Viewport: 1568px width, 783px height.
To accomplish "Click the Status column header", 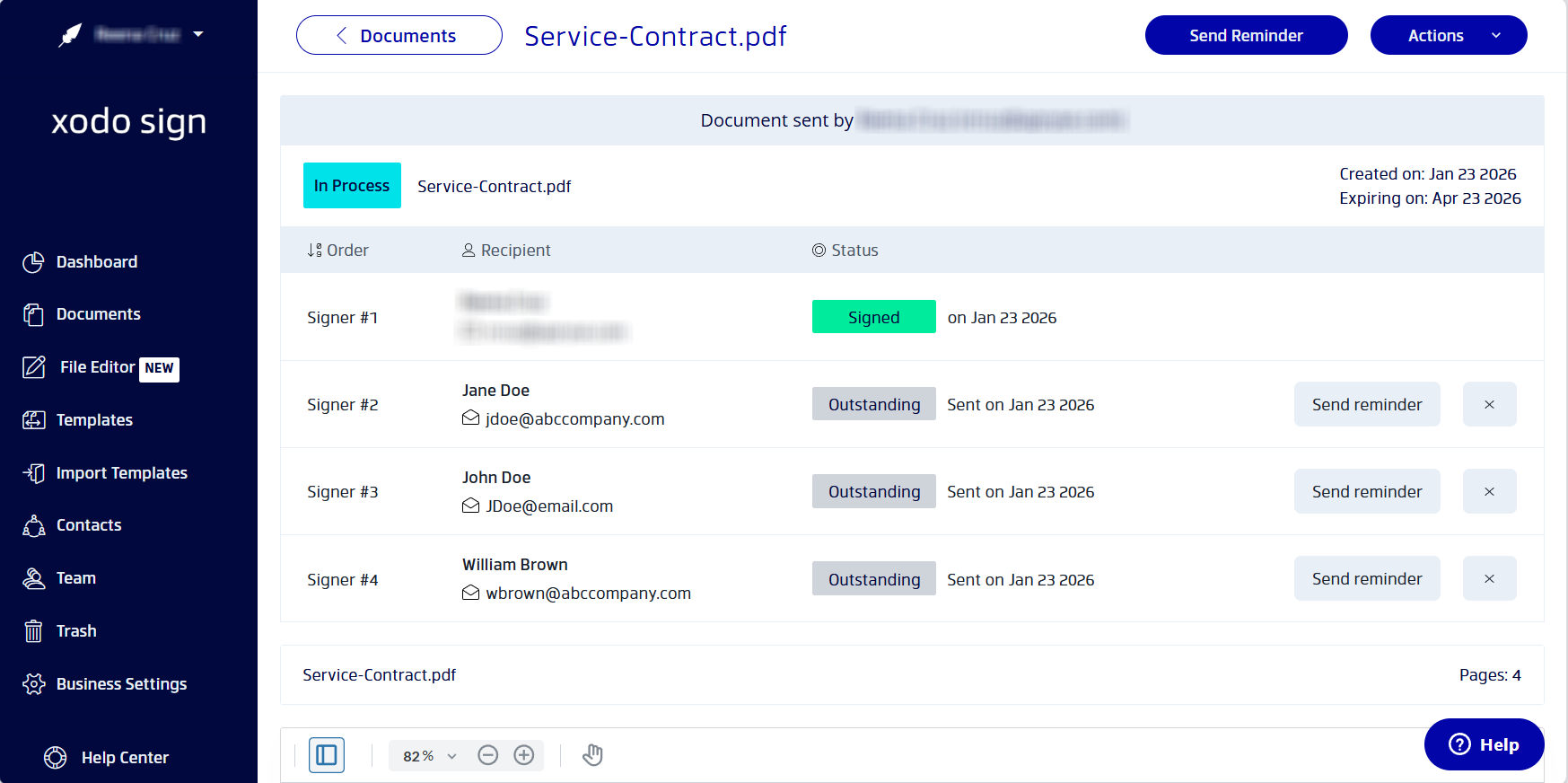I will point(845,251).
